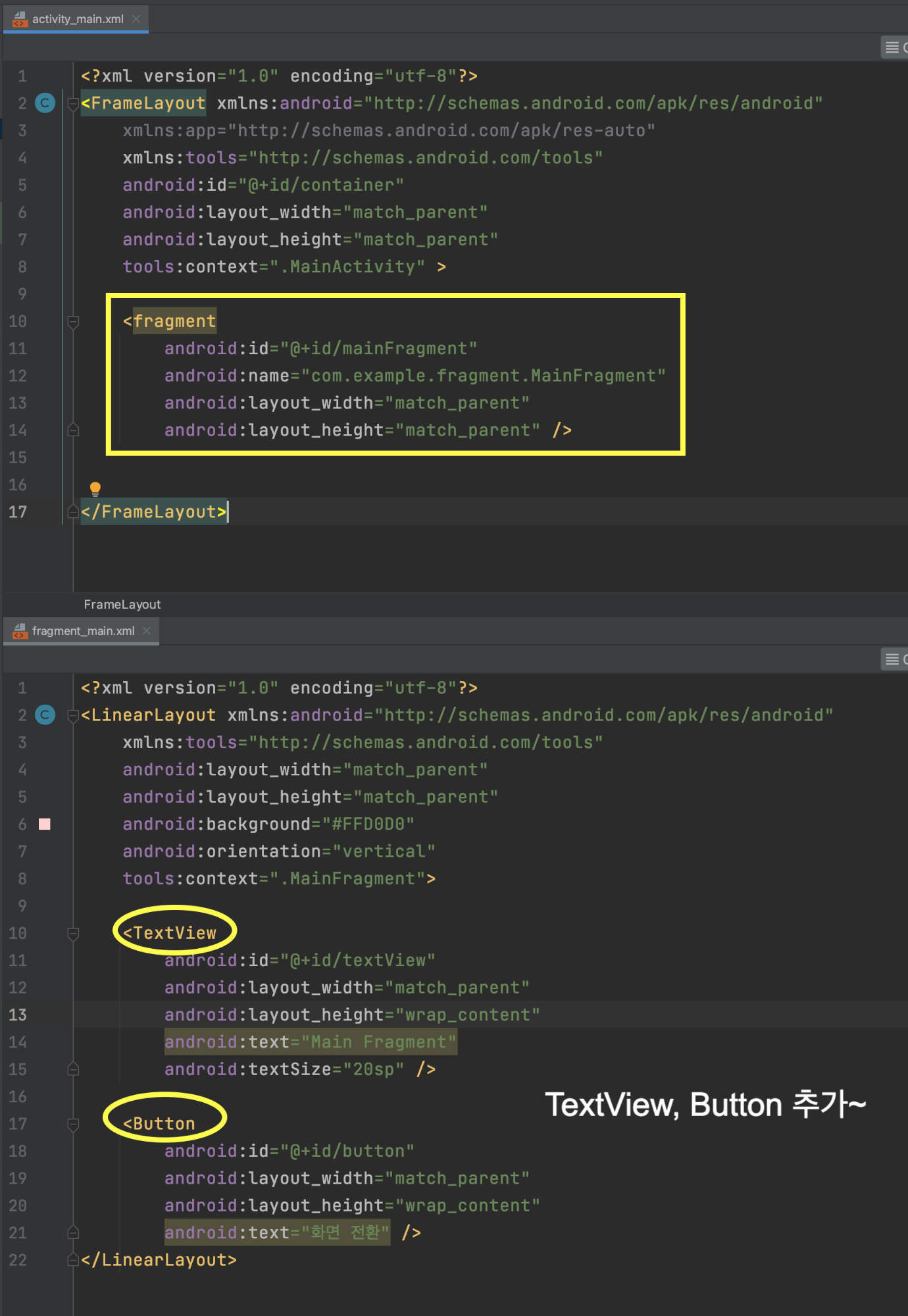This screenshot has height=1316, width=908.
Task: Click the "Main Fragment" text value
Action: 378,1042
